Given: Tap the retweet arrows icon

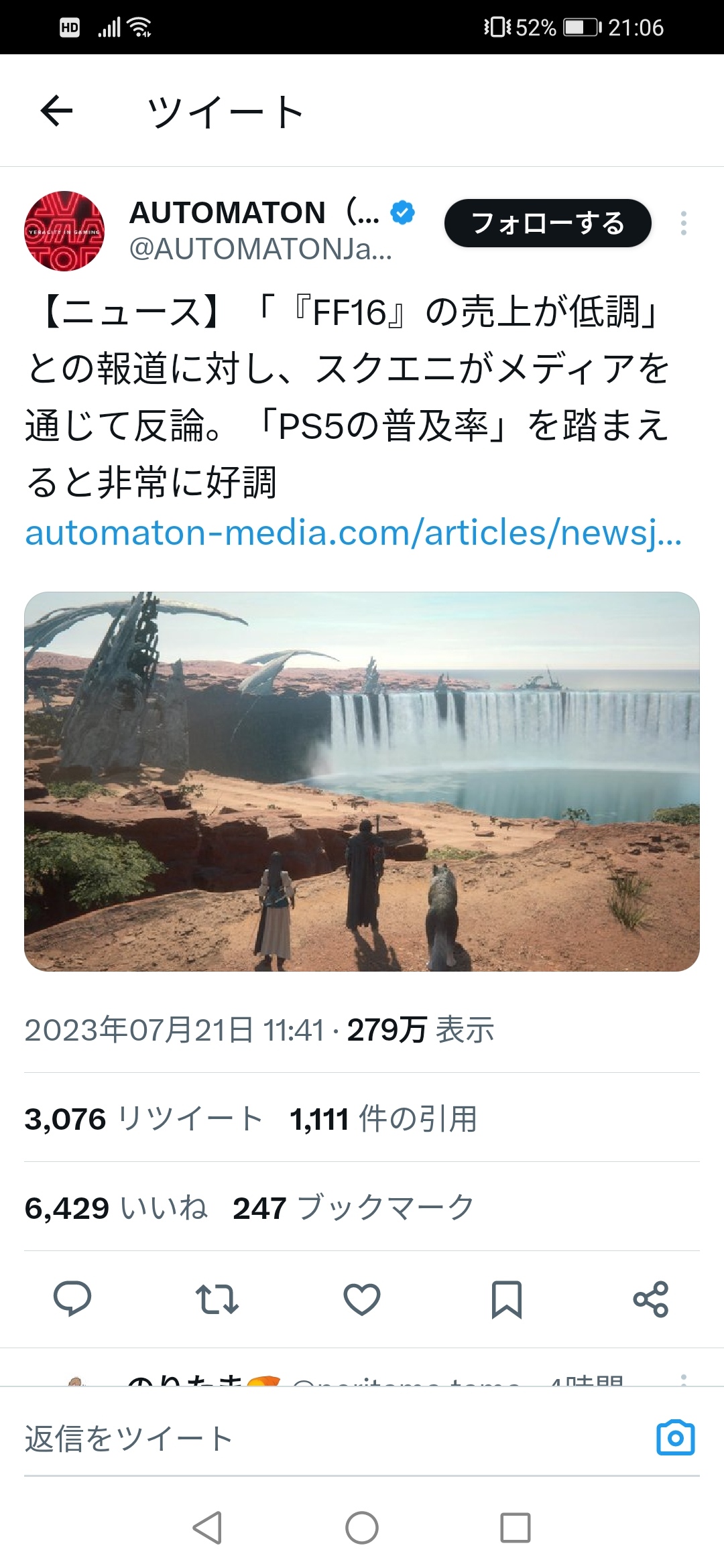Looking at the screenshot, I should (x=217, y=1299).
